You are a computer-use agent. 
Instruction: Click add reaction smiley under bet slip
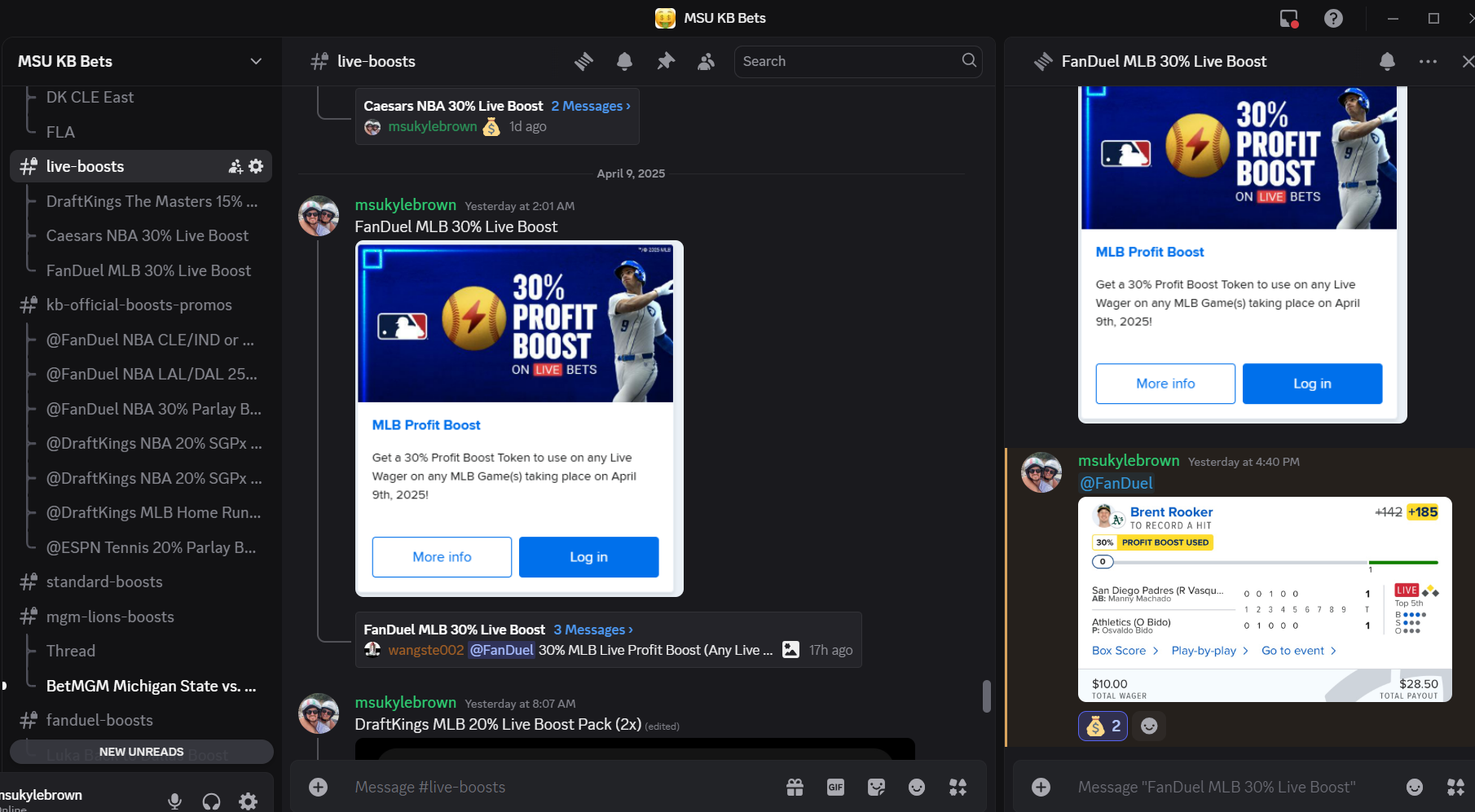[x=1149, y=726]
